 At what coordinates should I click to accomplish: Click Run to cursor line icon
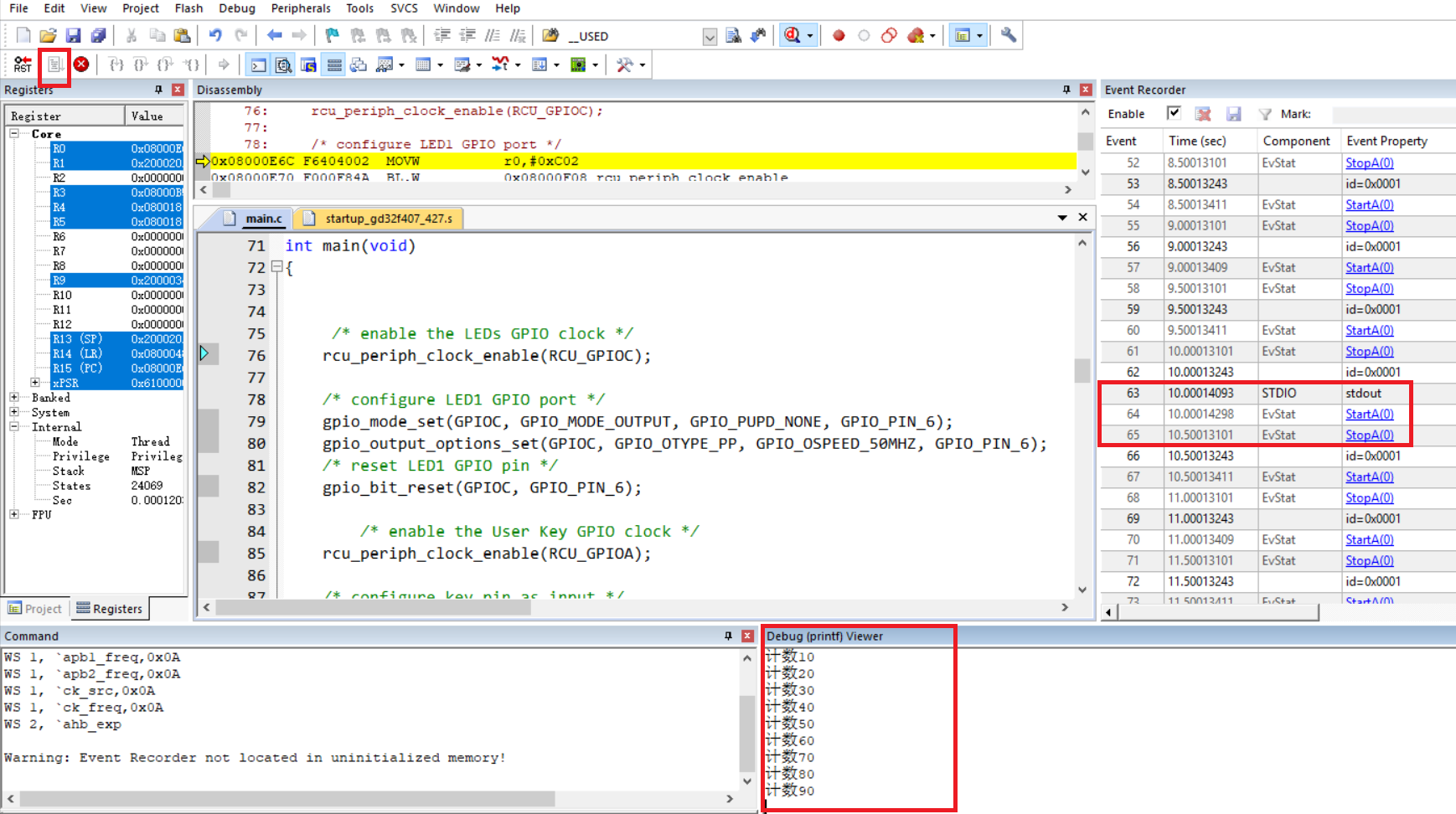click(192, 64)
